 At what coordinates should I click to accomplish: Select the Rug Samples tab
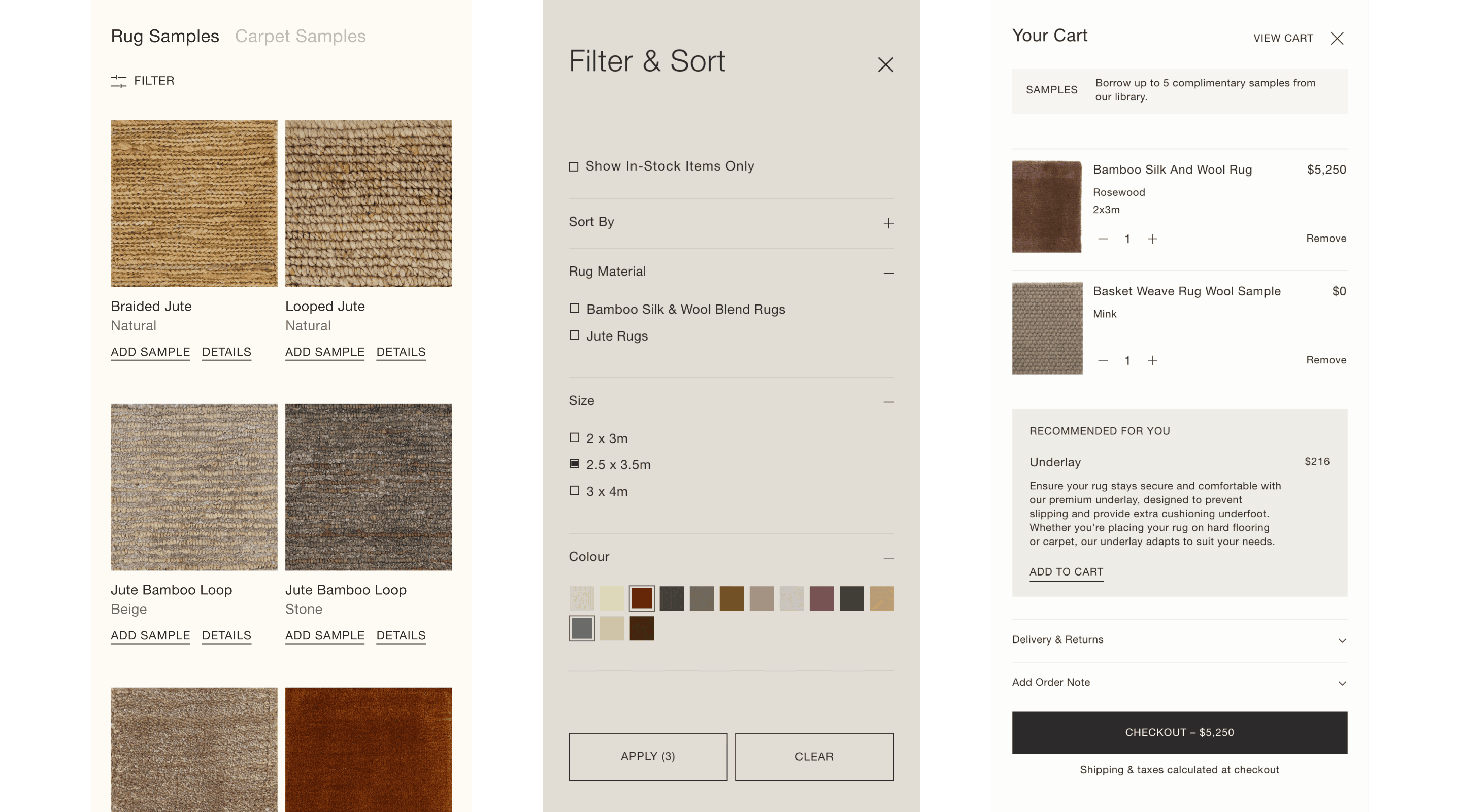pos(164,37)
